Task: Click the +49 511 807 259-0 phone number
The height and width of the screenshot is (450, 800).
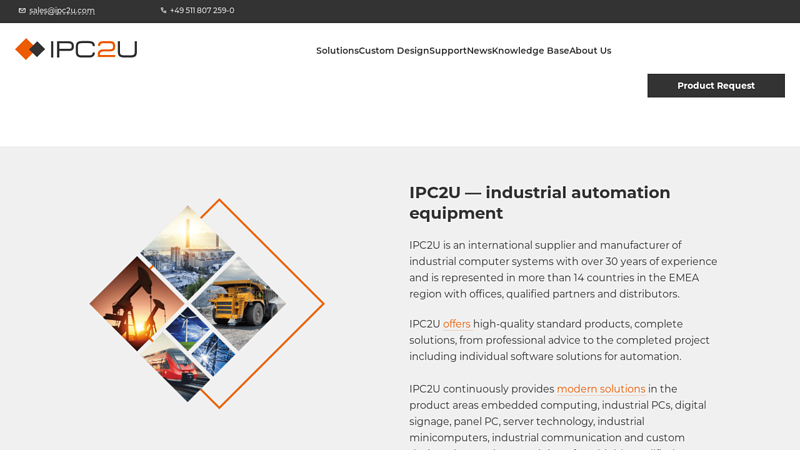Action: 202,10
